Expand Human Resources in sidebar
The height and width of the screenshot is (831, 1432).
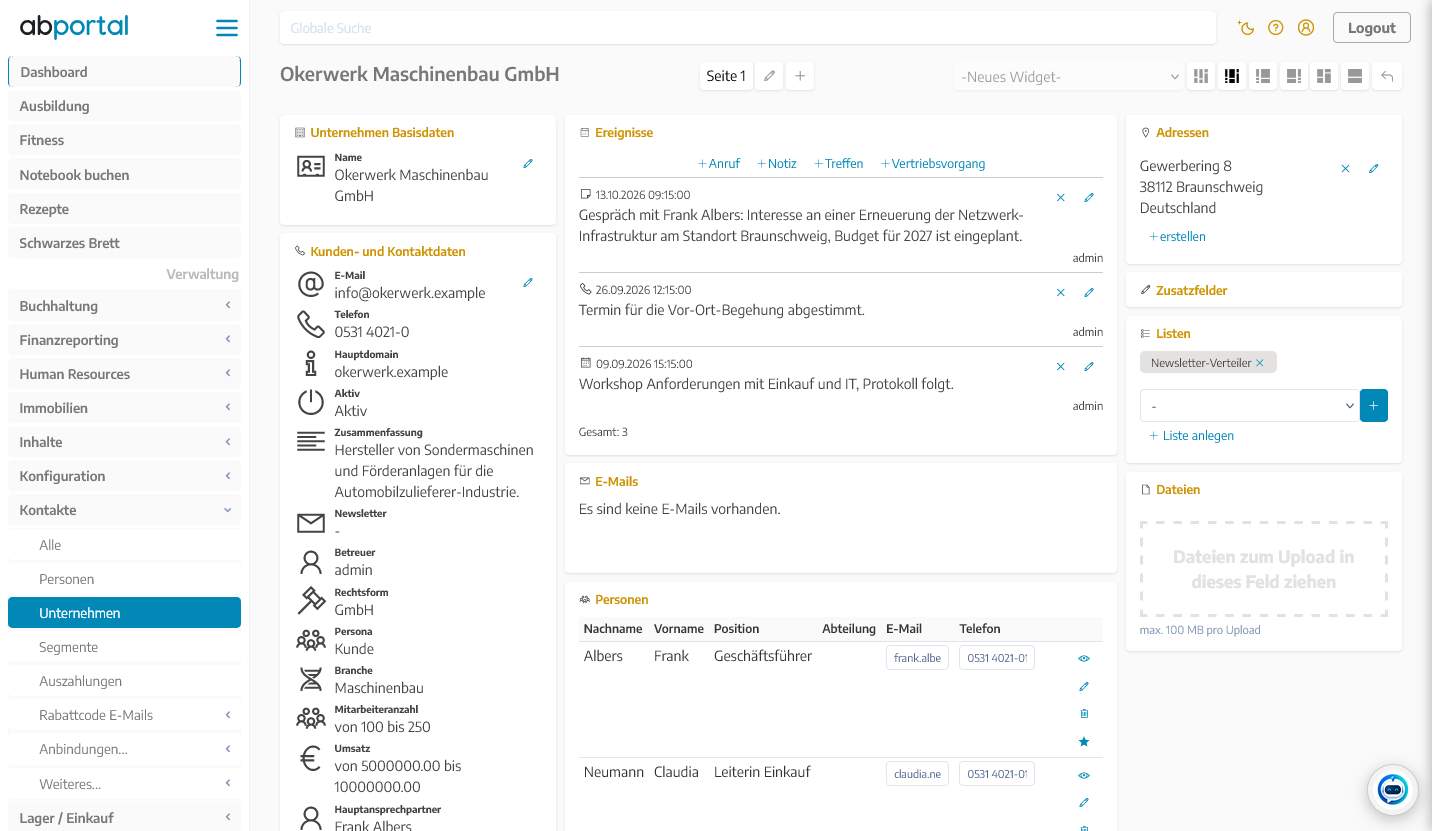click(x=124, y=374)
